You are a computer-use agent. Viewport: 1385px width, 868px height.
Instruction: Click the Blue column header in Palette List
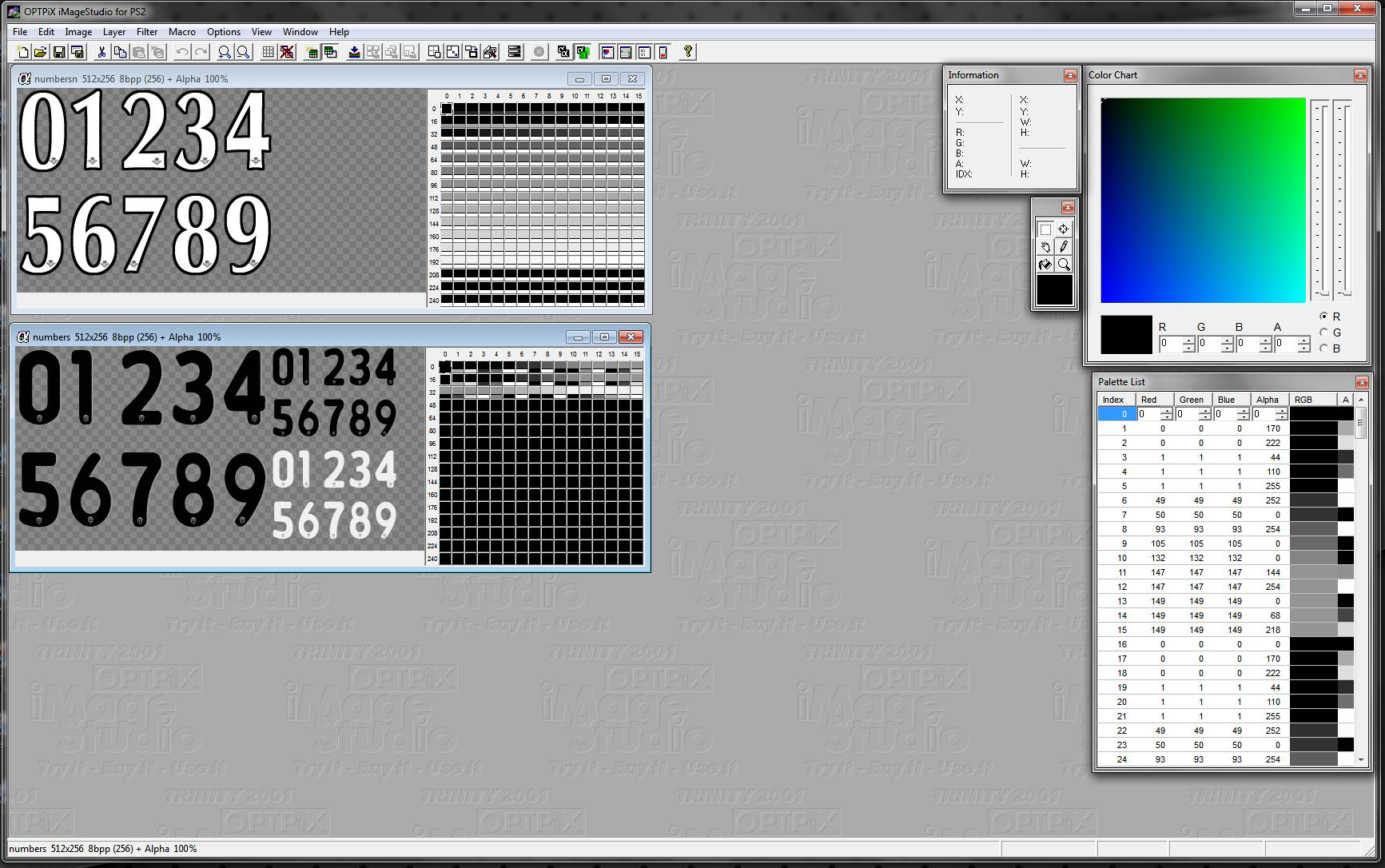1232,400
